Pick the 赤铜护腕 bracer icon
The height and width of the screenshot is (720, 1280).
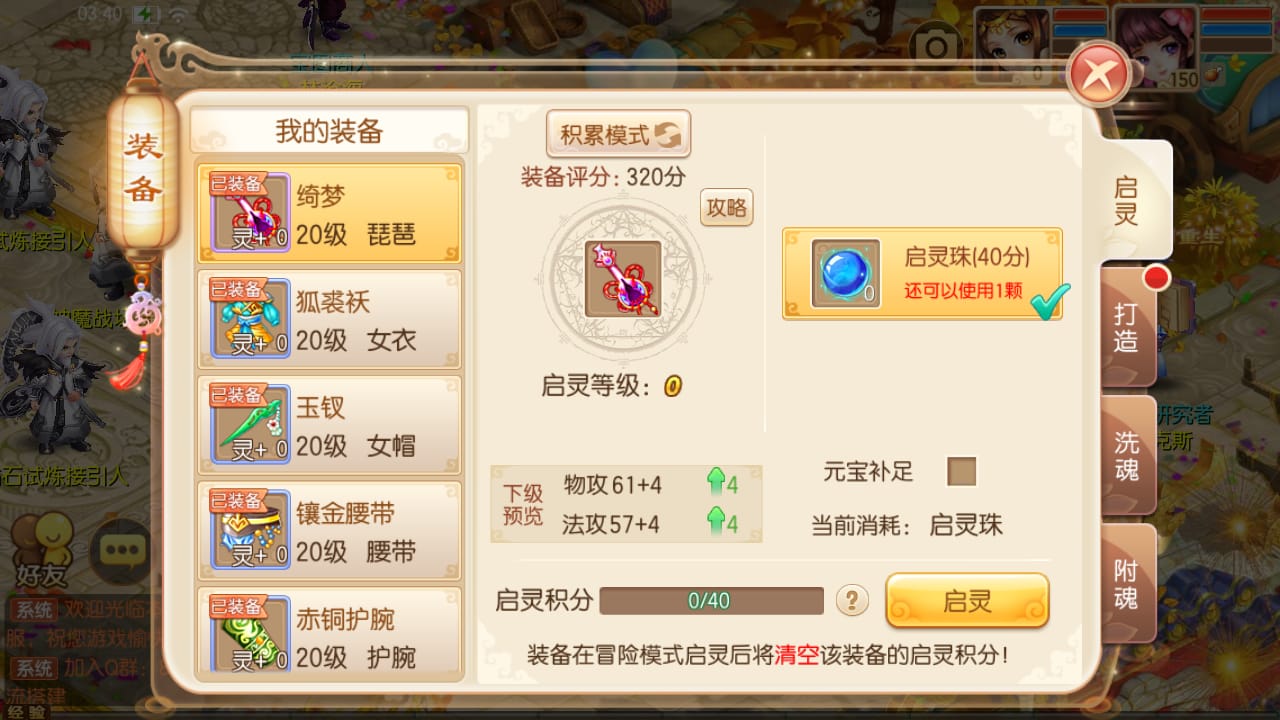click(250, 634)
